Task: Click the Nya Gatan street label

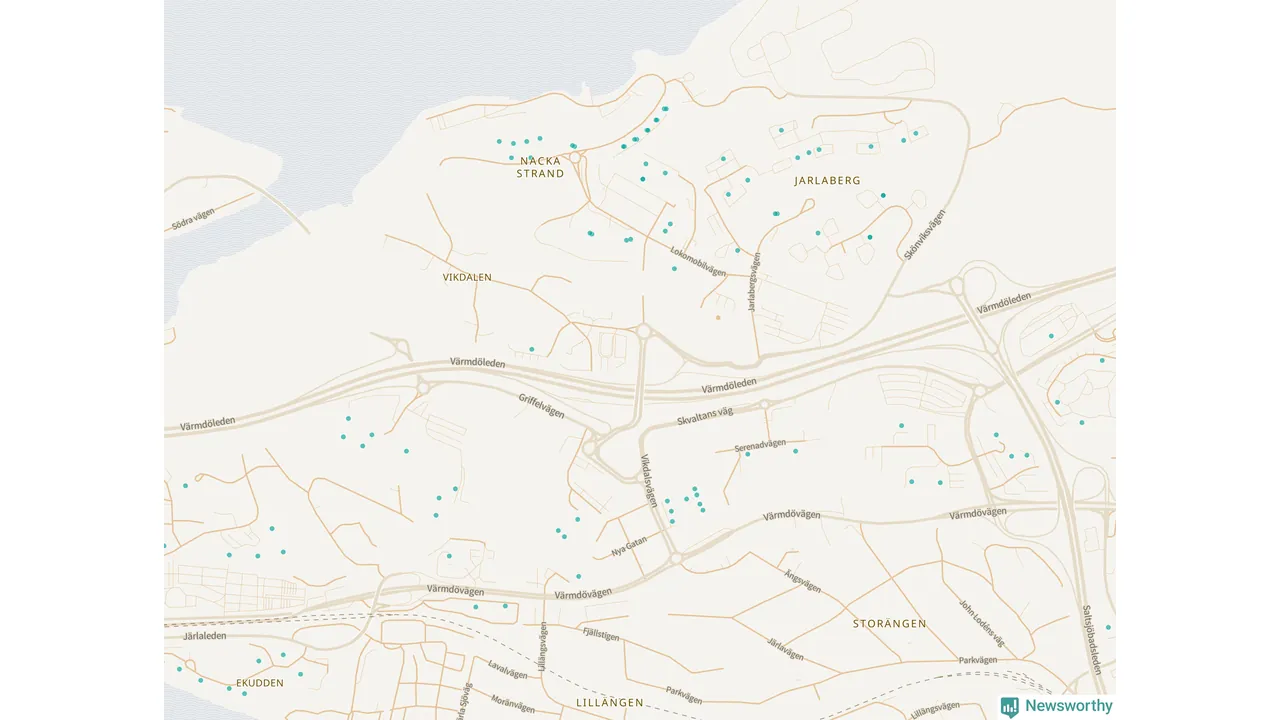Action: (x=629, y=546)
